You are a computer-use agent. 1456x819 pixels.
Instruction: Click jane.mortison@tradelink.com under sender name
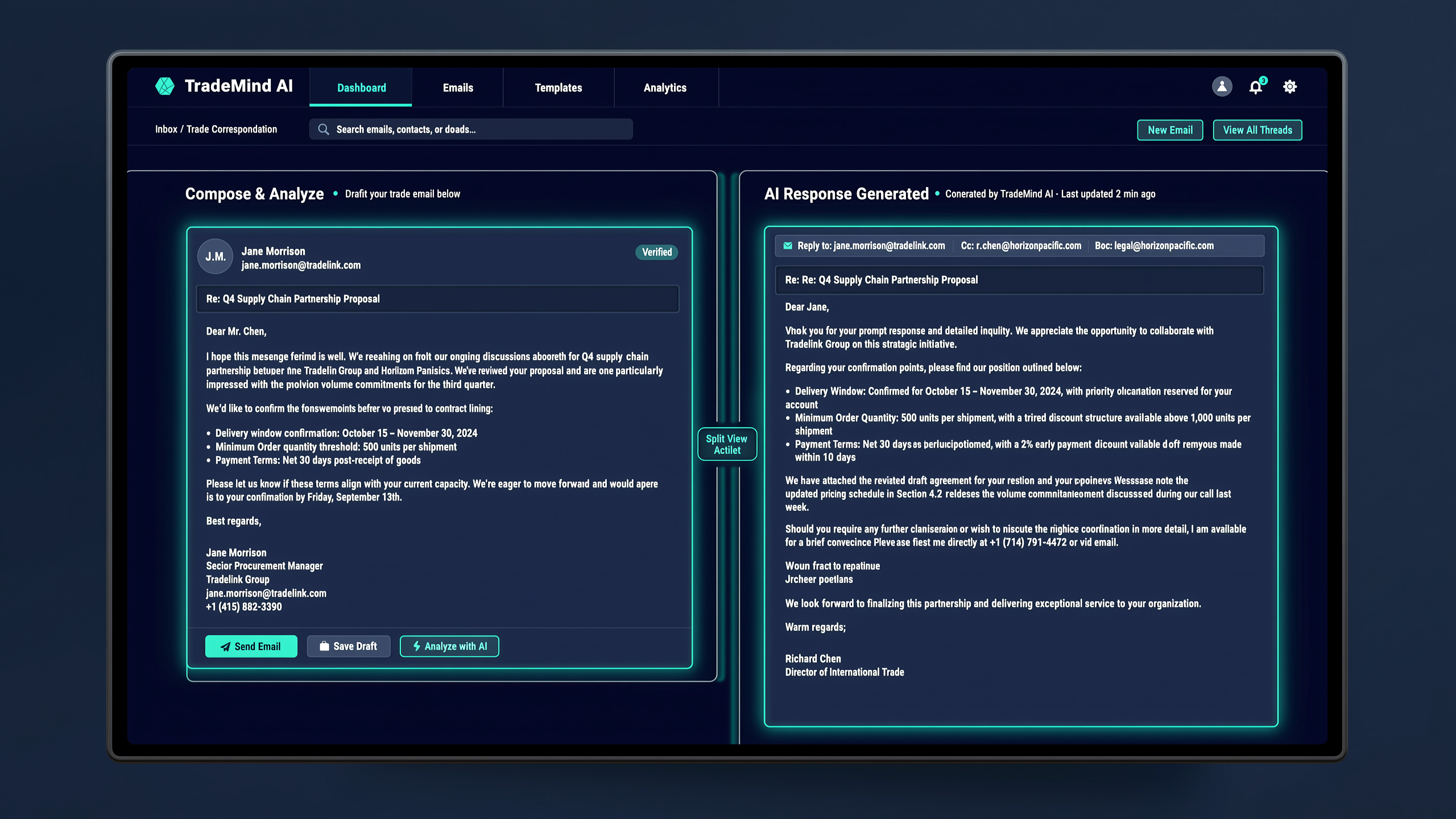[x=301, y=265]
